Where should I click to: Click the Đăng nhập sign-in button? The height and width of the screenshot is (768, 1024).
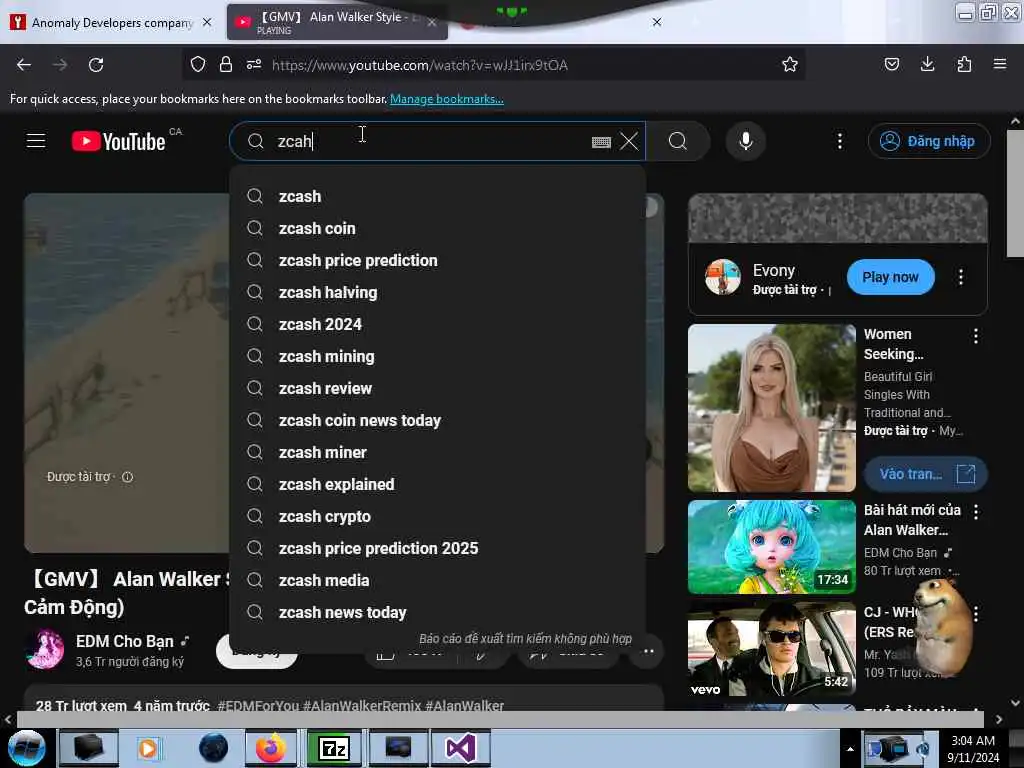929,141
